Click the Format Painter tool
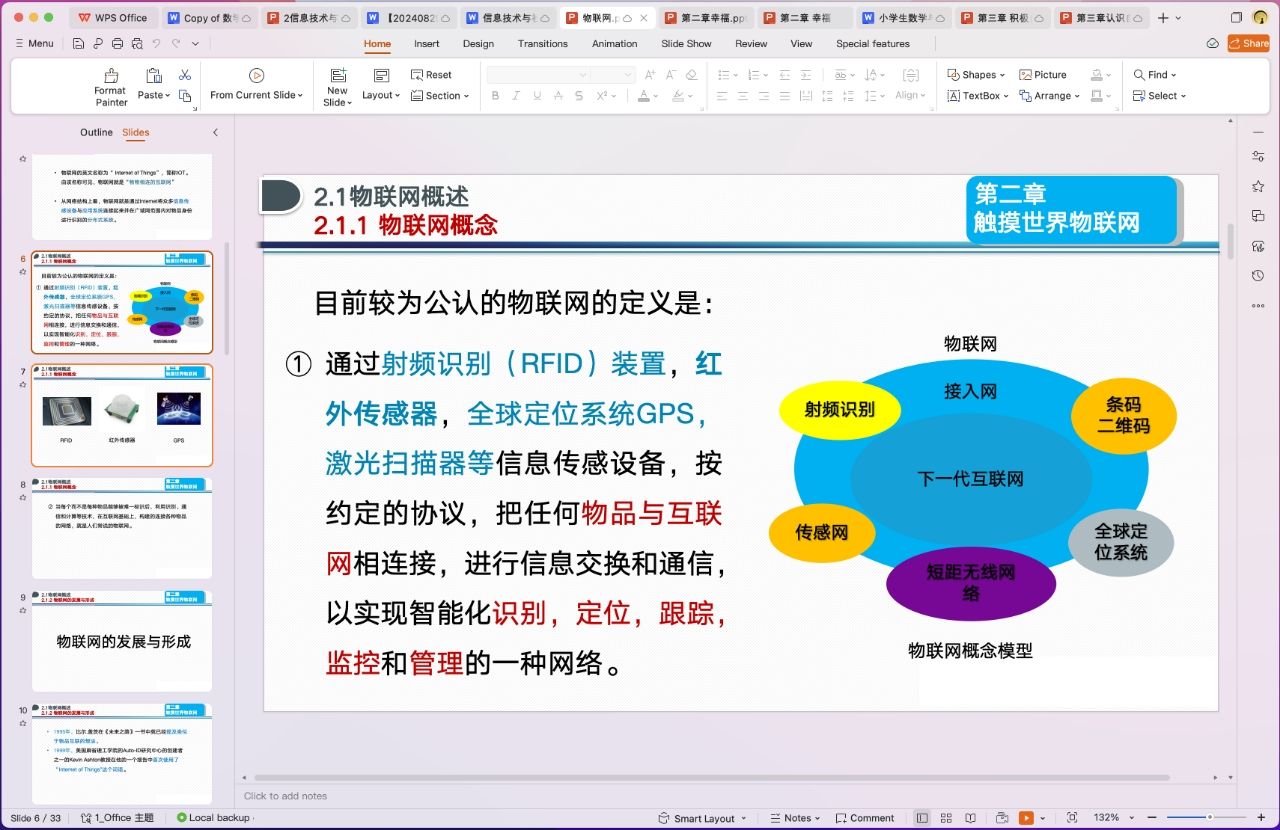Image resolution: width=1280 pixels, height=830 pixels. (110, 87)
